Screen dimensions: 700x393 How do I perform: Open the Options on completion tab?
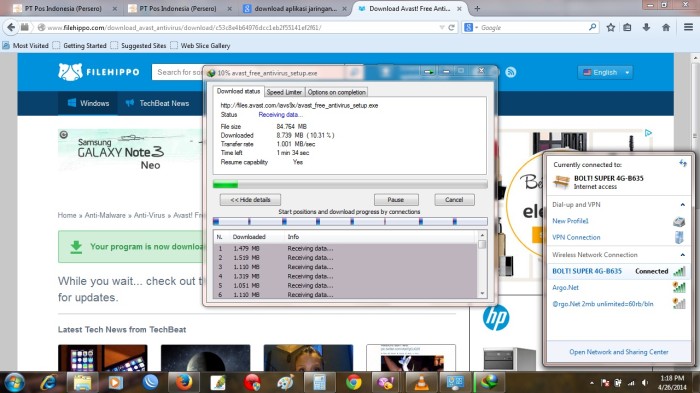click(x=337, y=92)
